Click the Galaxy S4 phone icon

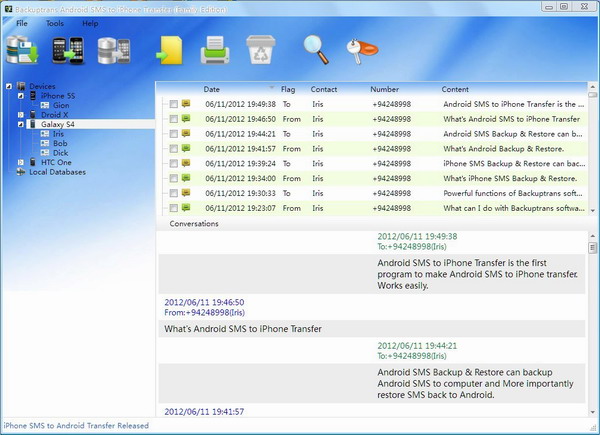(33, 124)
